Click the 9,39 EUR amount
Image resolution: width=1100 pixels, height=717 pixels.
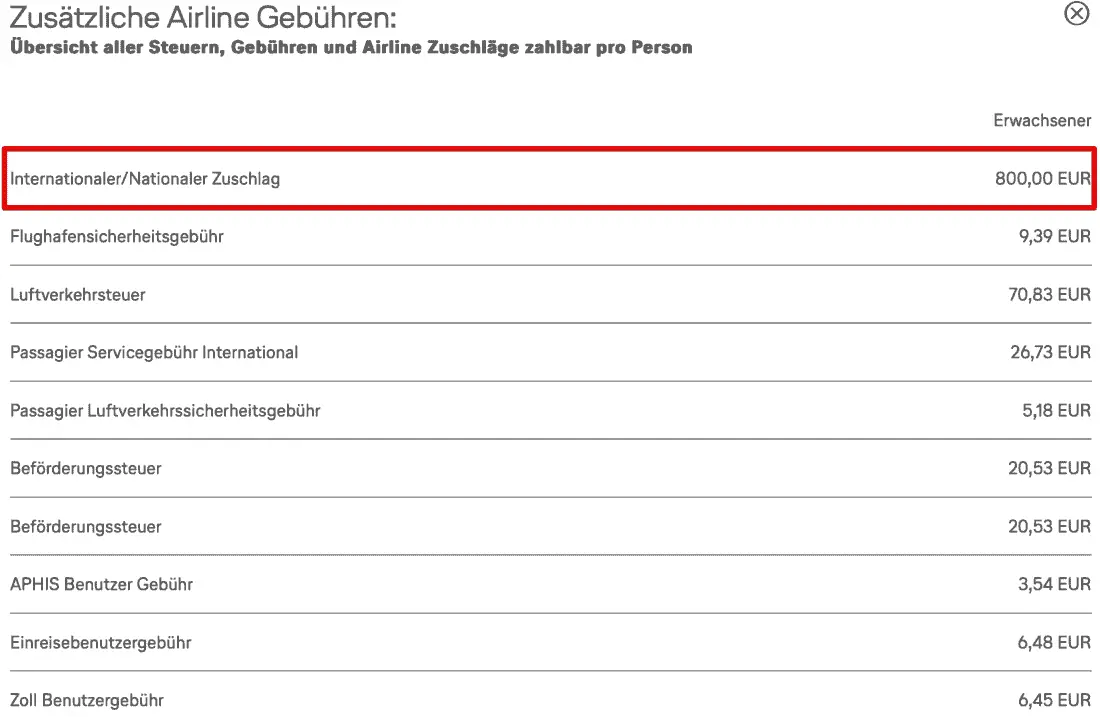(x=1055, y=237)
